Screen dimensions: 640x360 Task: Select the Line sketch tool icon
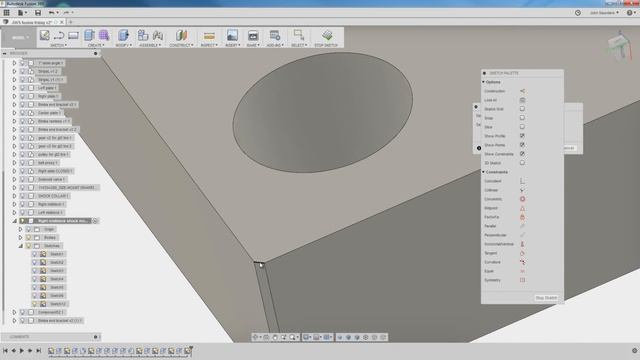point(59,36)
